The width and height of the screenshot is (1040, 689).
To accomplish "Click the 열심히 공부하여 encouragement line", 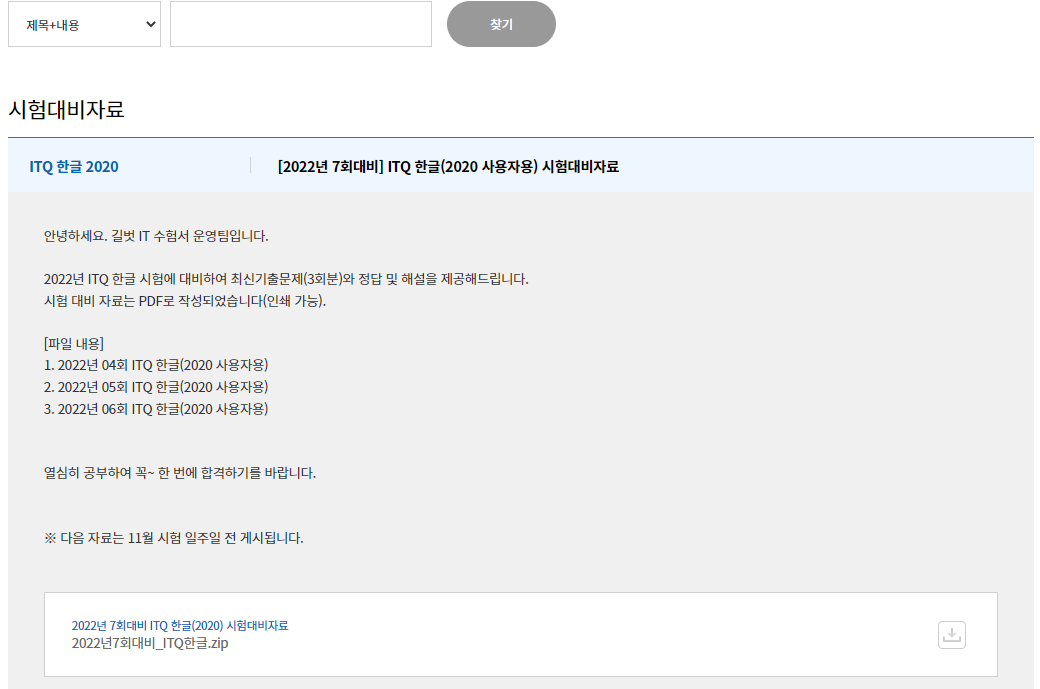I will 180,473.
